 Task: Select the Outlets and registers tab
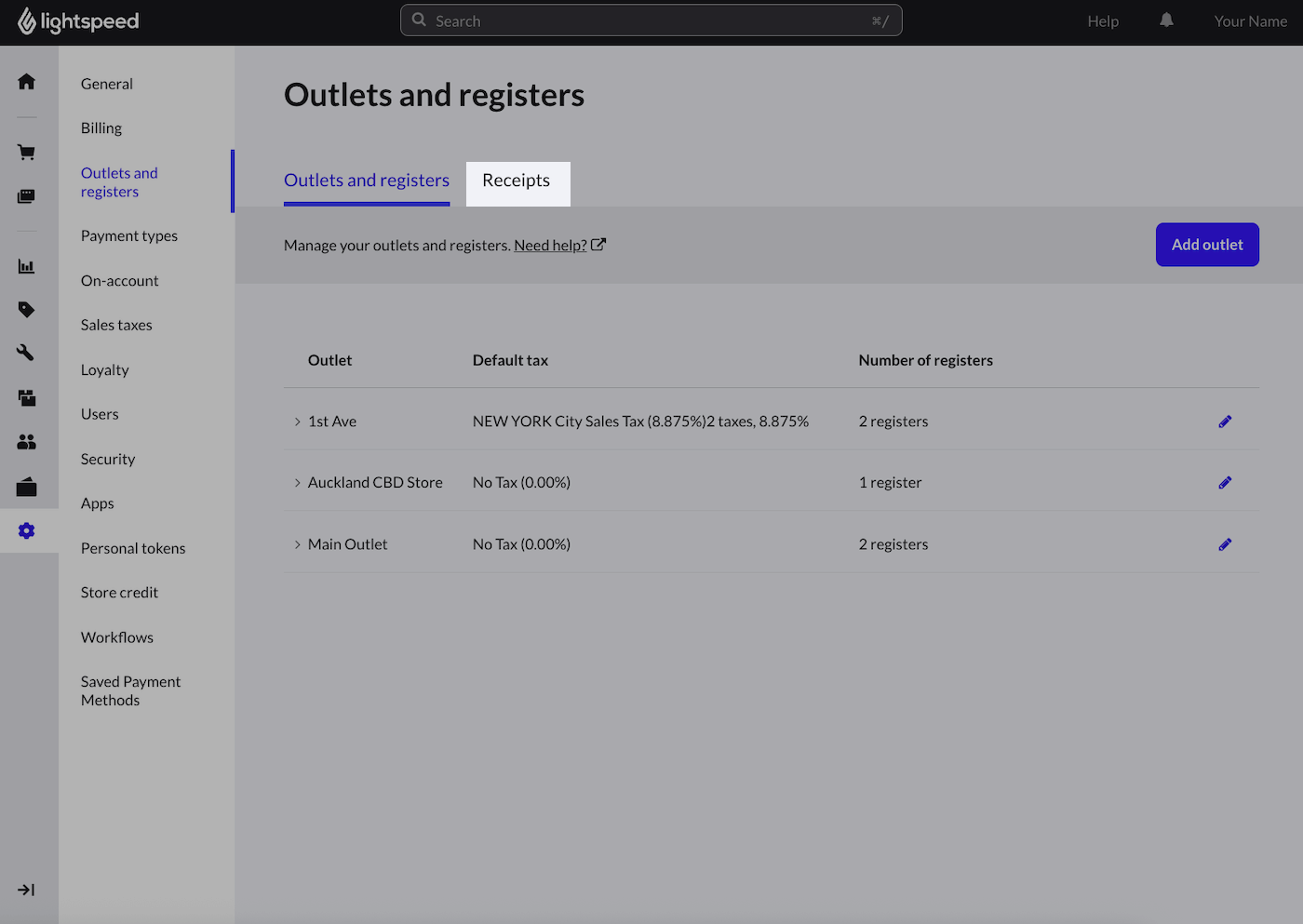(367, 181)
